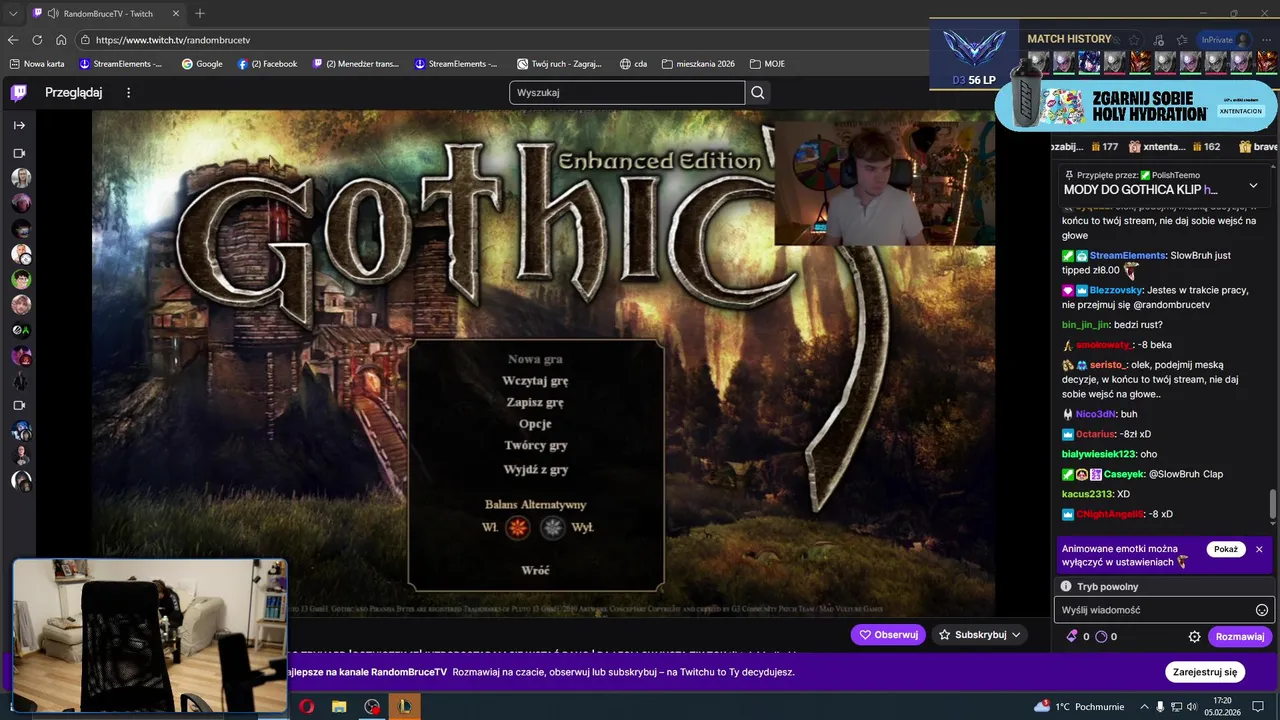The width and height of the screenshot is (1280, 720).
Task: Click chat username bialywiesiek123
Action: point(1099,454)
